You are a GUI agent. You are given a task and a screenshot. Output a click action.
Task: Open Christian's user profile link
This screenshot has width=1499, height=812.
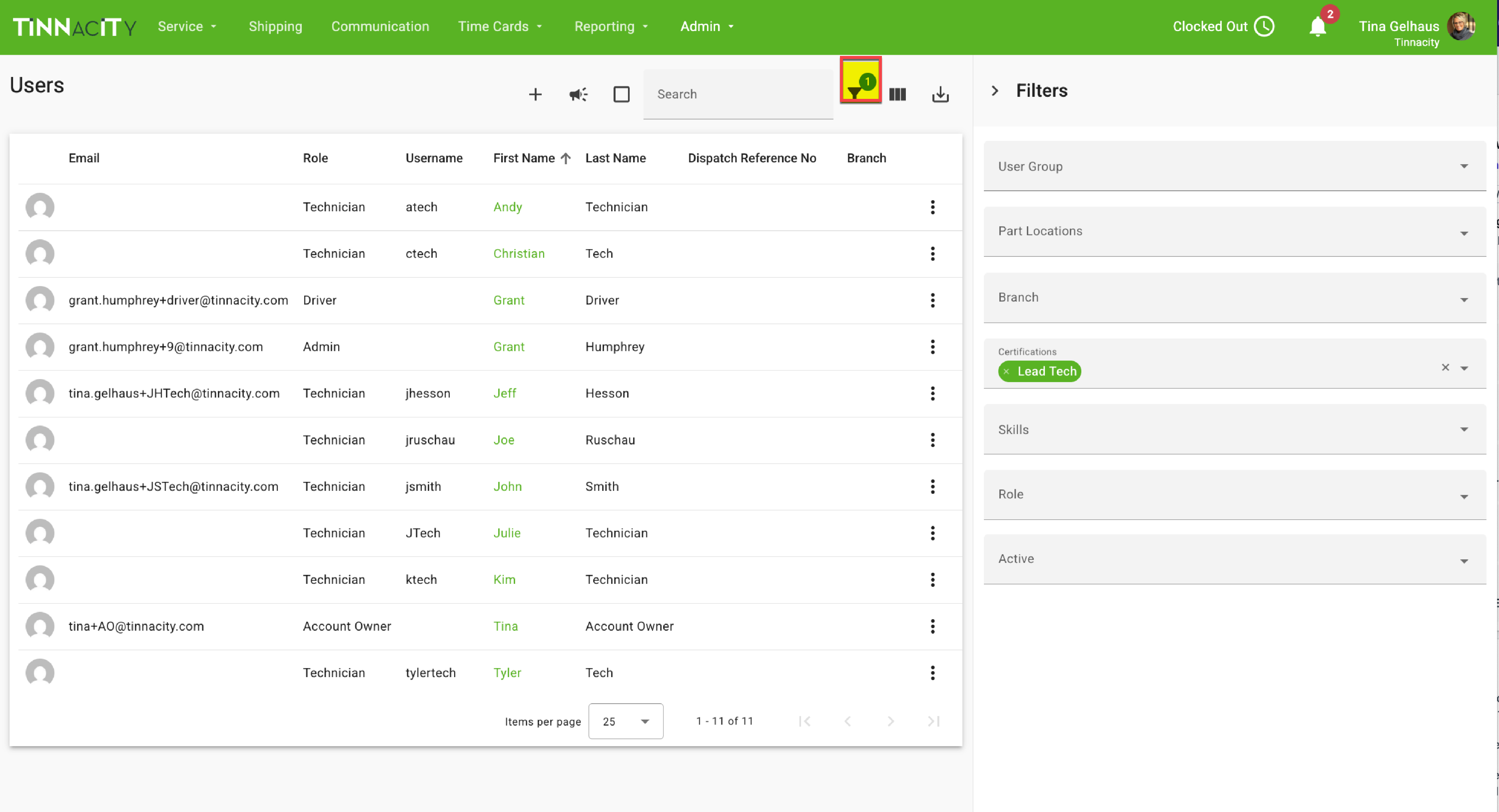point(519,254)
